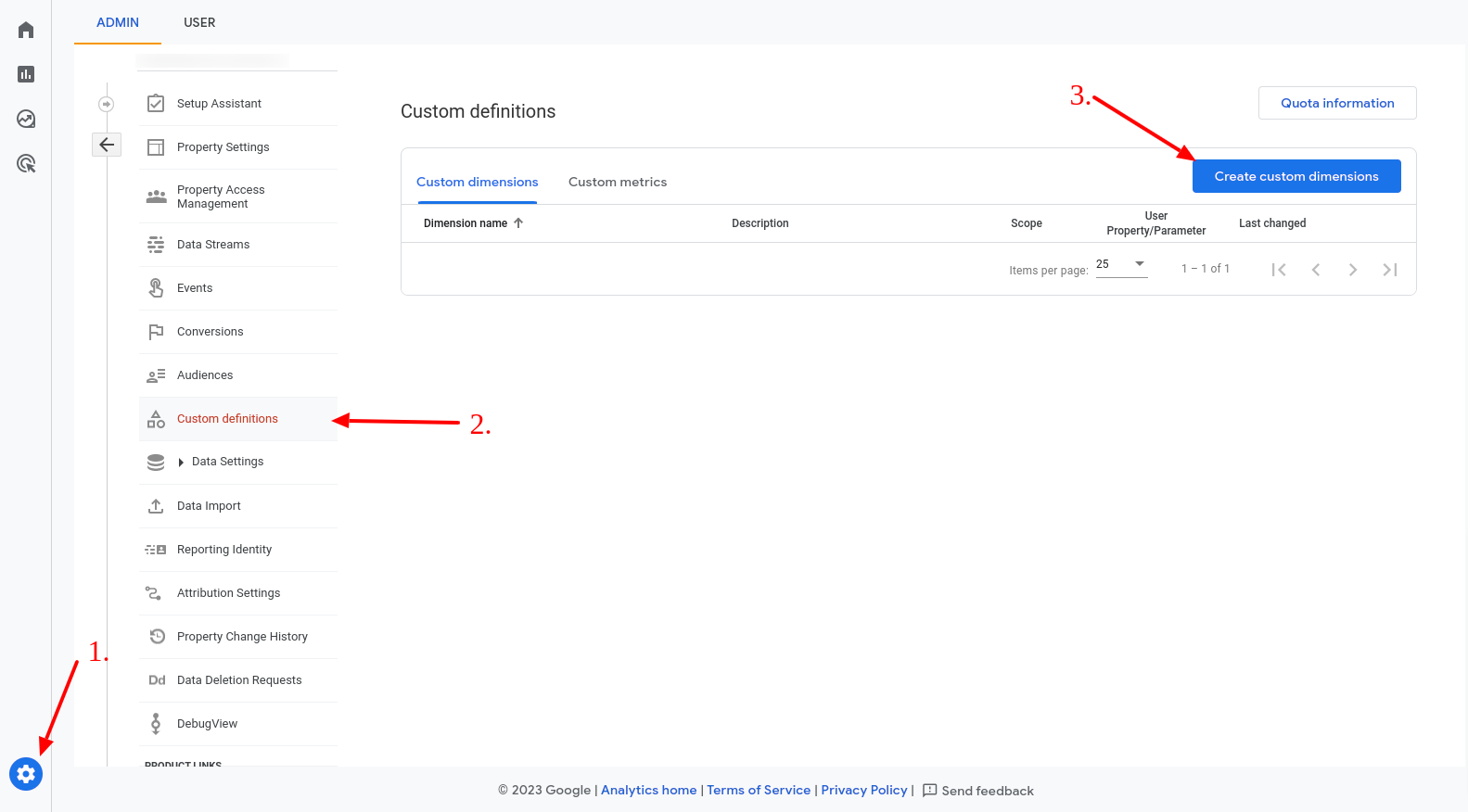The image size is (1468, 812).
Task: Go to Home icon in left rail
Action: [x=26, y=31]
